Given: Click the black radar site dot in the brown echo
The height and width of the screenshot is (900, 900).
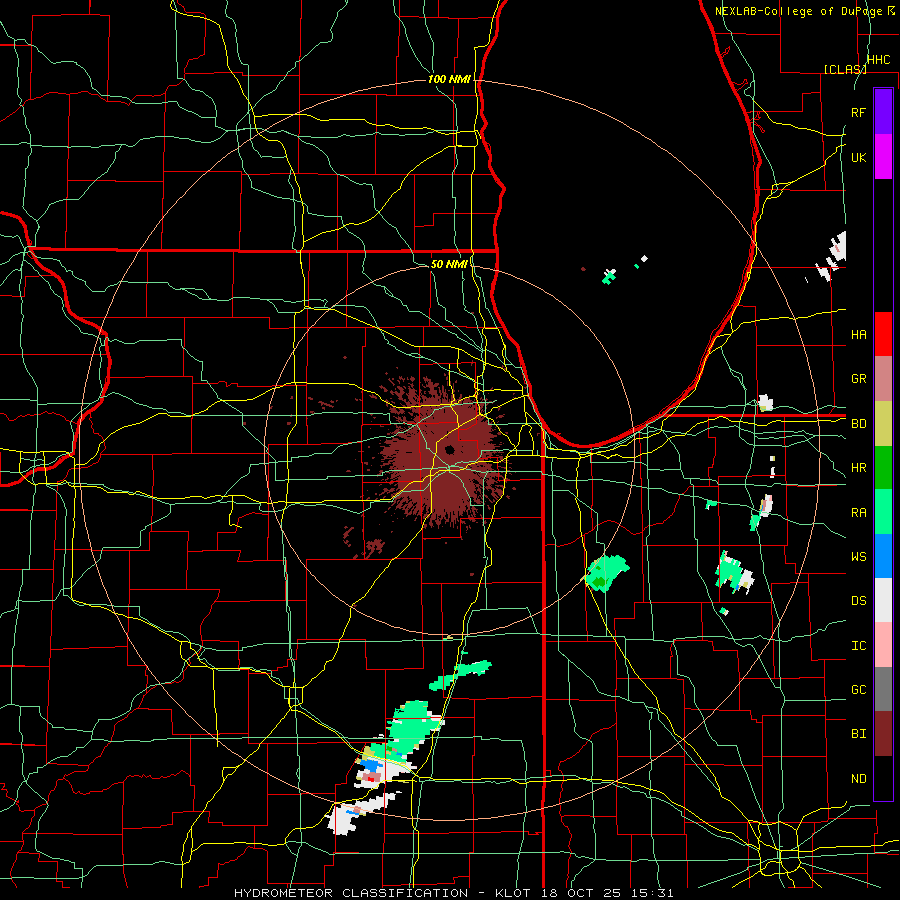Looking at the screenshot, I should click(449, 449).
